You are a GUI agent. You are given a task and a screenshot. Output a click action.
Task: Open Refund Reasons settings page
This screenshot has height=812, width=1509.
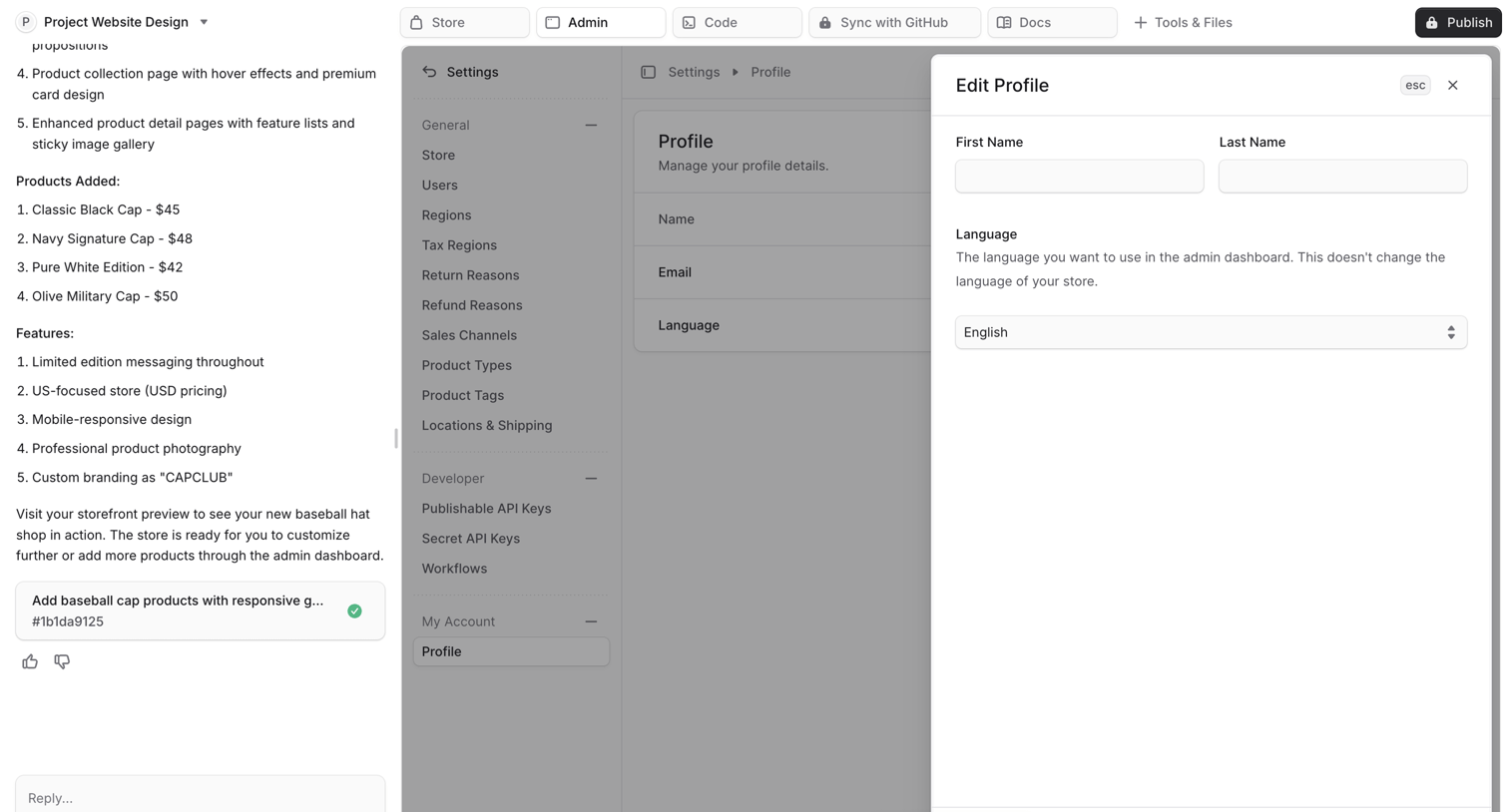[472, 304]
